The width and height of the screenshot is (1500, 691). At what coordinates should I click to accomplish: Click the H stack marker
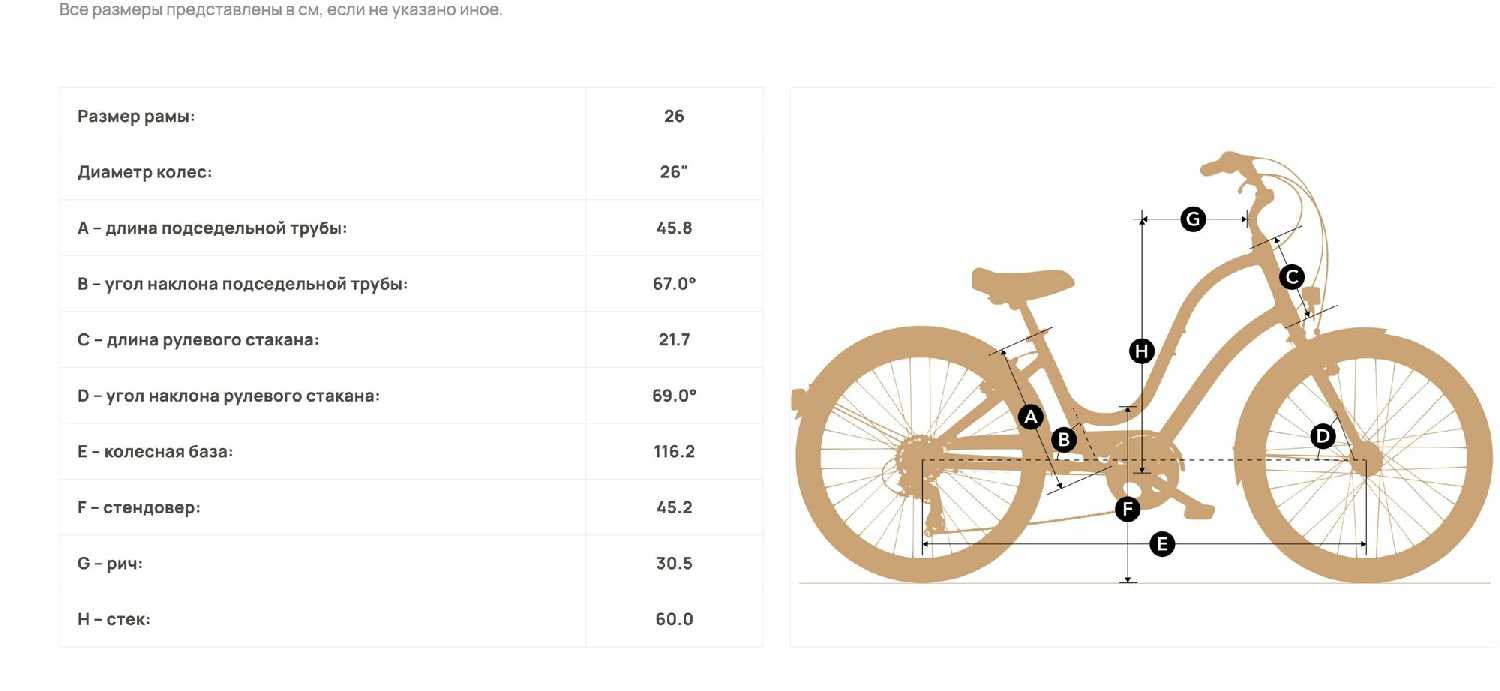pyautogui.click(x=1141, y=351)
